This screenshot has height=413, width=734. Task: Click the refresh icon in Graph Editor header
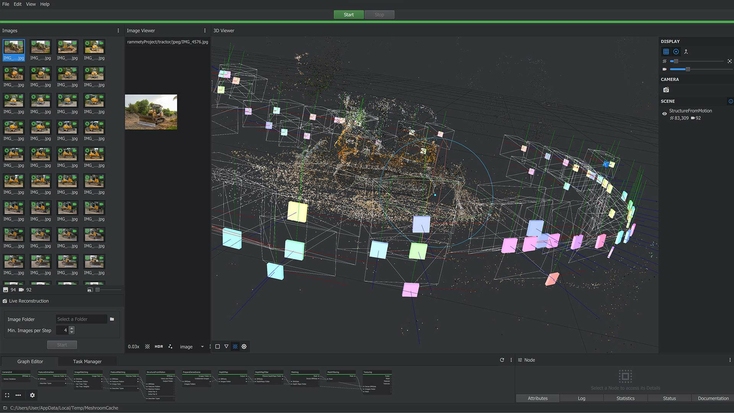(502, 360)
